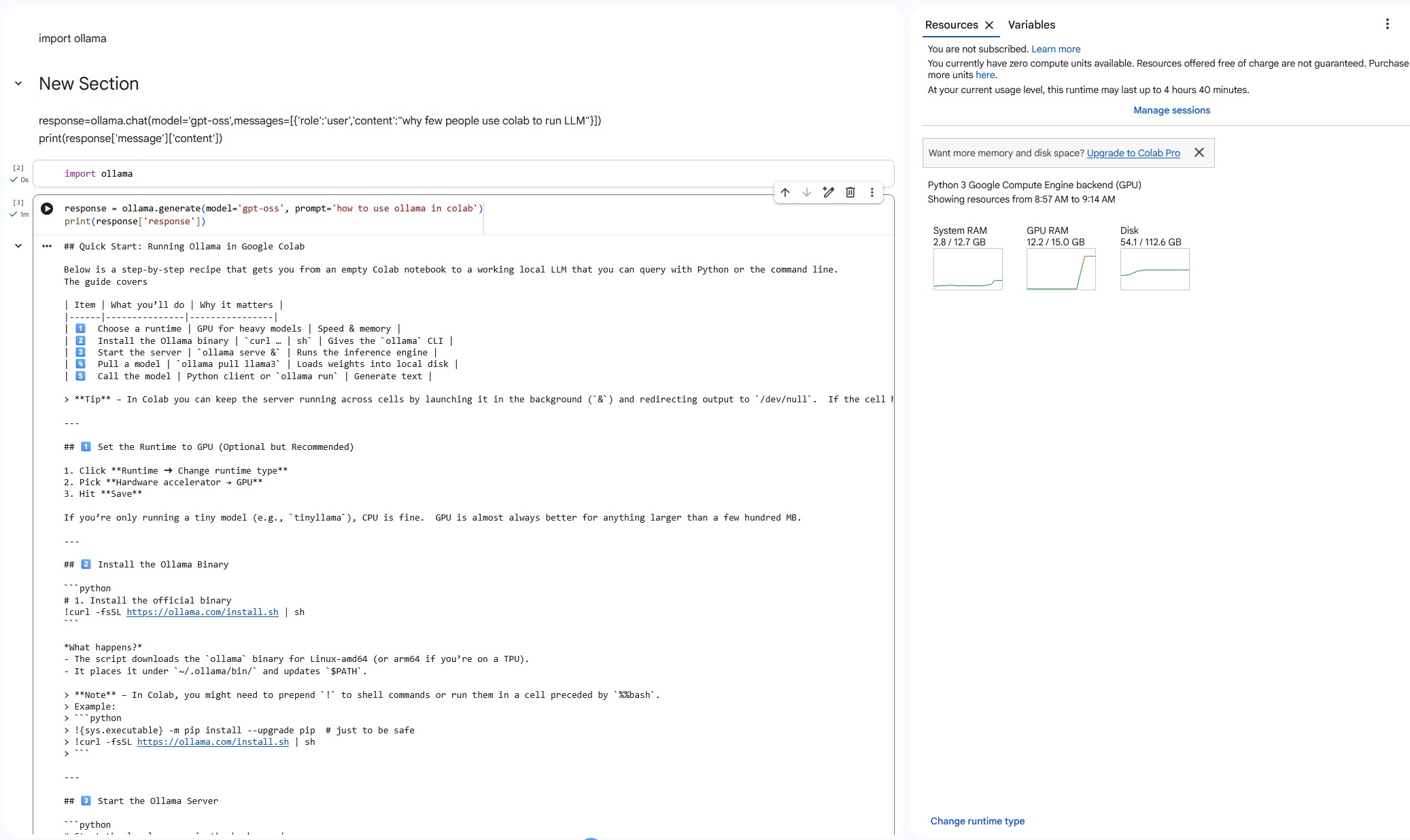Open the cell's more options menu
The image size is (1410, 840).
click(x=872, y=192)
